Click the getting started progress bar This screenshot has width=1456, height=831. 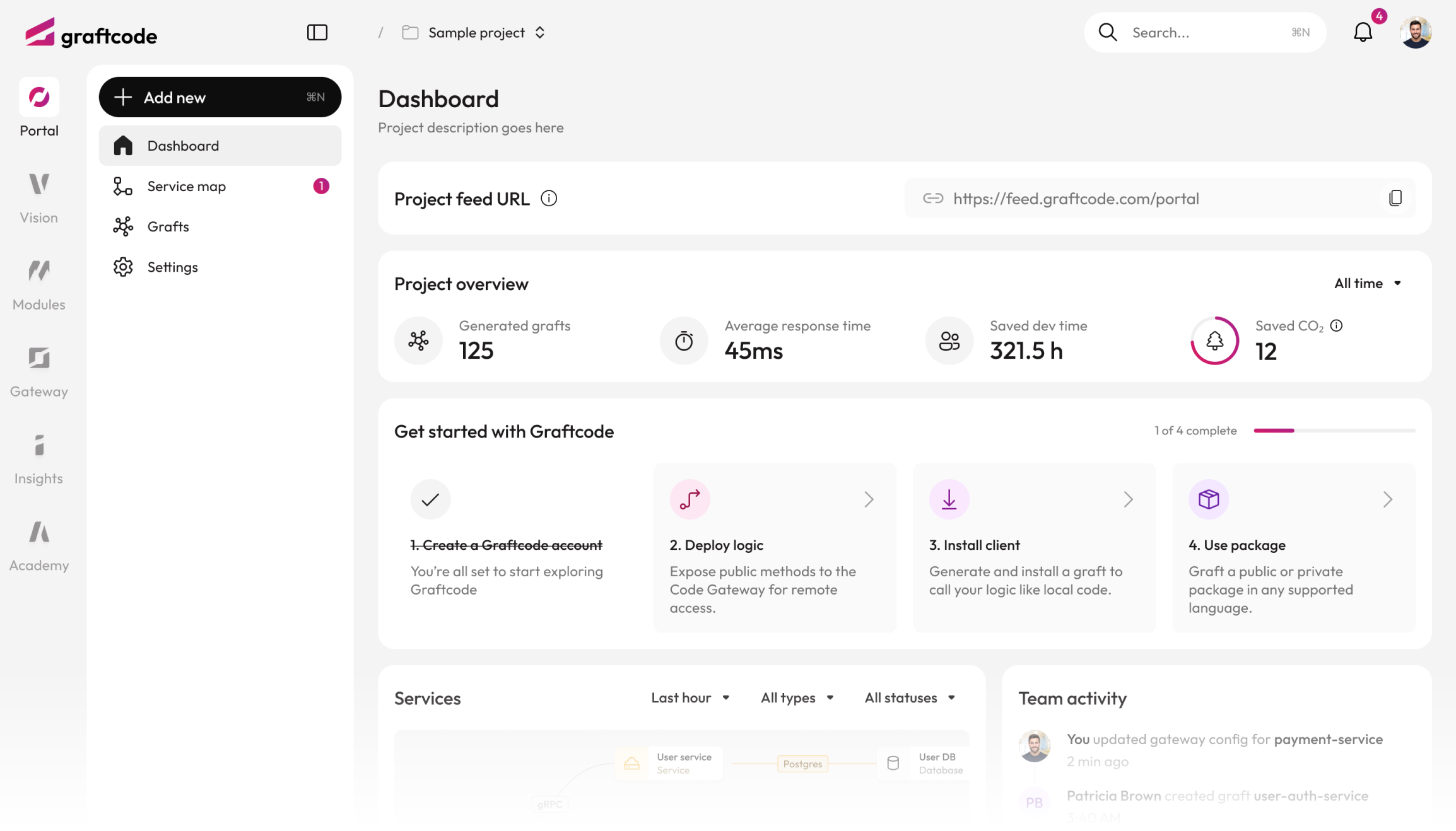click(1334, 431)
